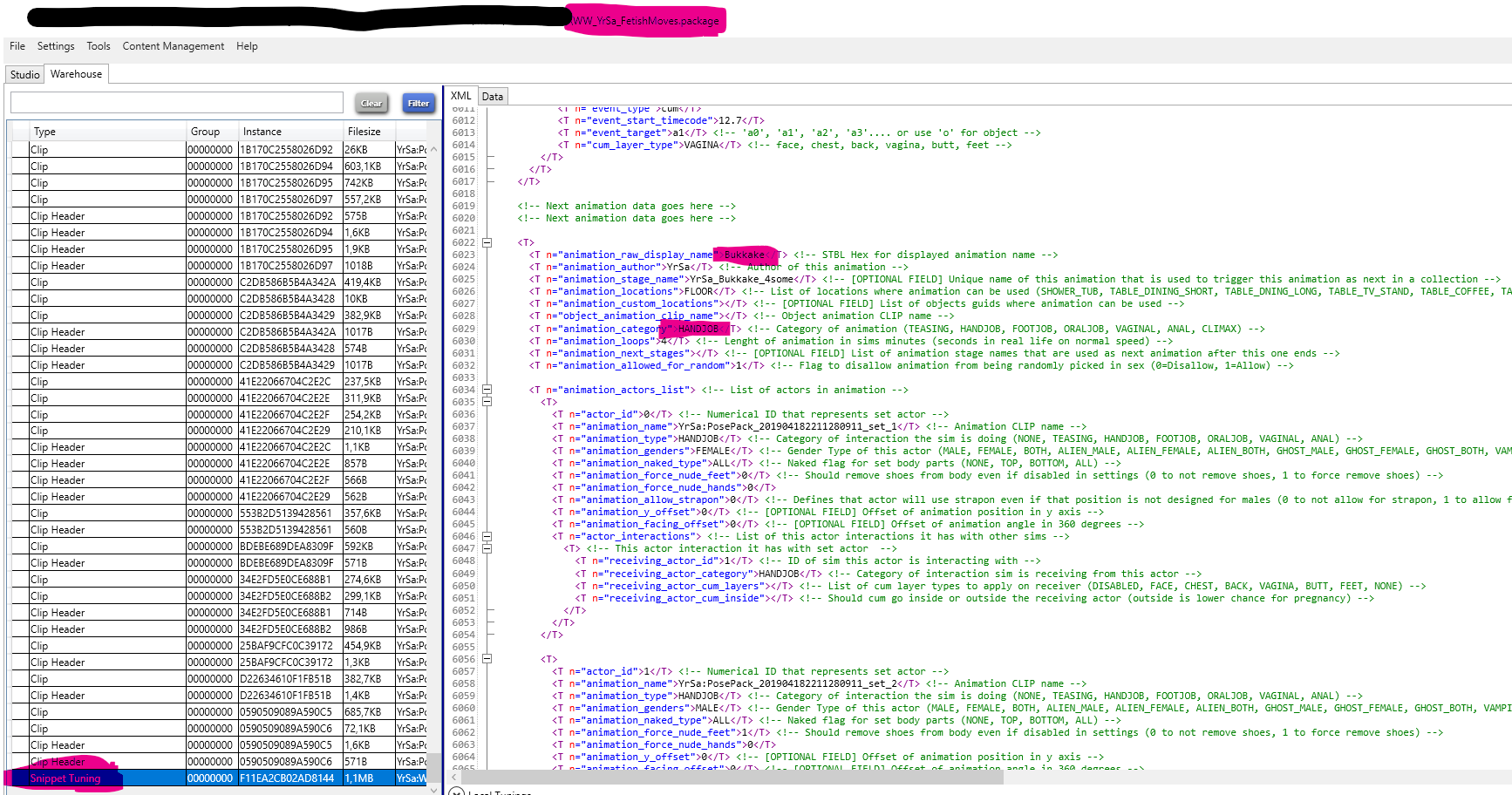Viewport: 1512px width, 795px height.
Task: Open the File menu
Action: tap(17, 46)
